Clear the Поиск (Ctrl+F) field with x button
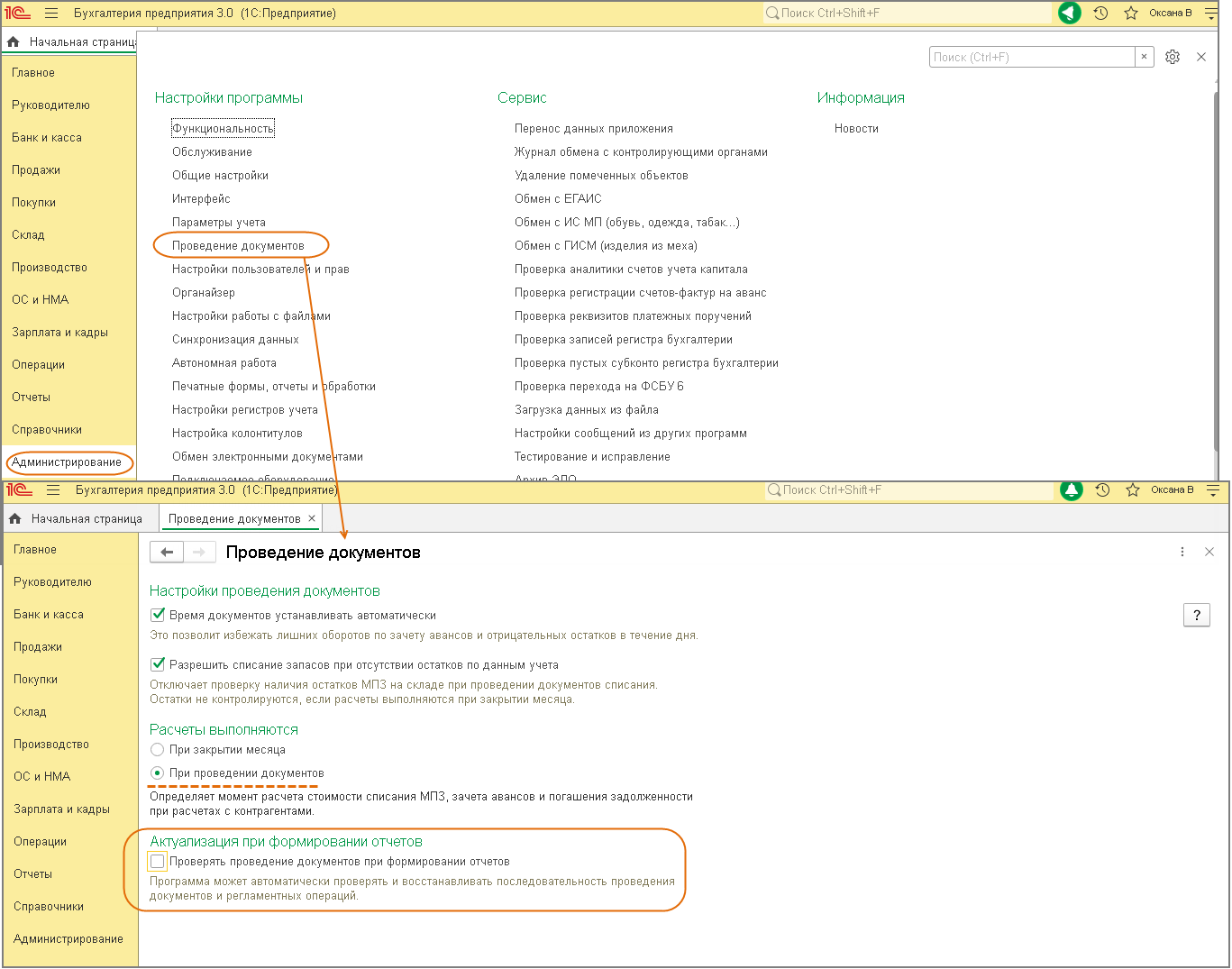The height and width of the screenshot is (969, 1232). (1144, 57)
